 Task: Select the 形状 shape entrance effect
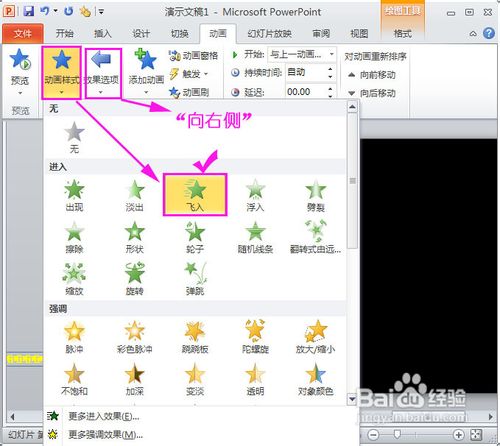(135, 237)
